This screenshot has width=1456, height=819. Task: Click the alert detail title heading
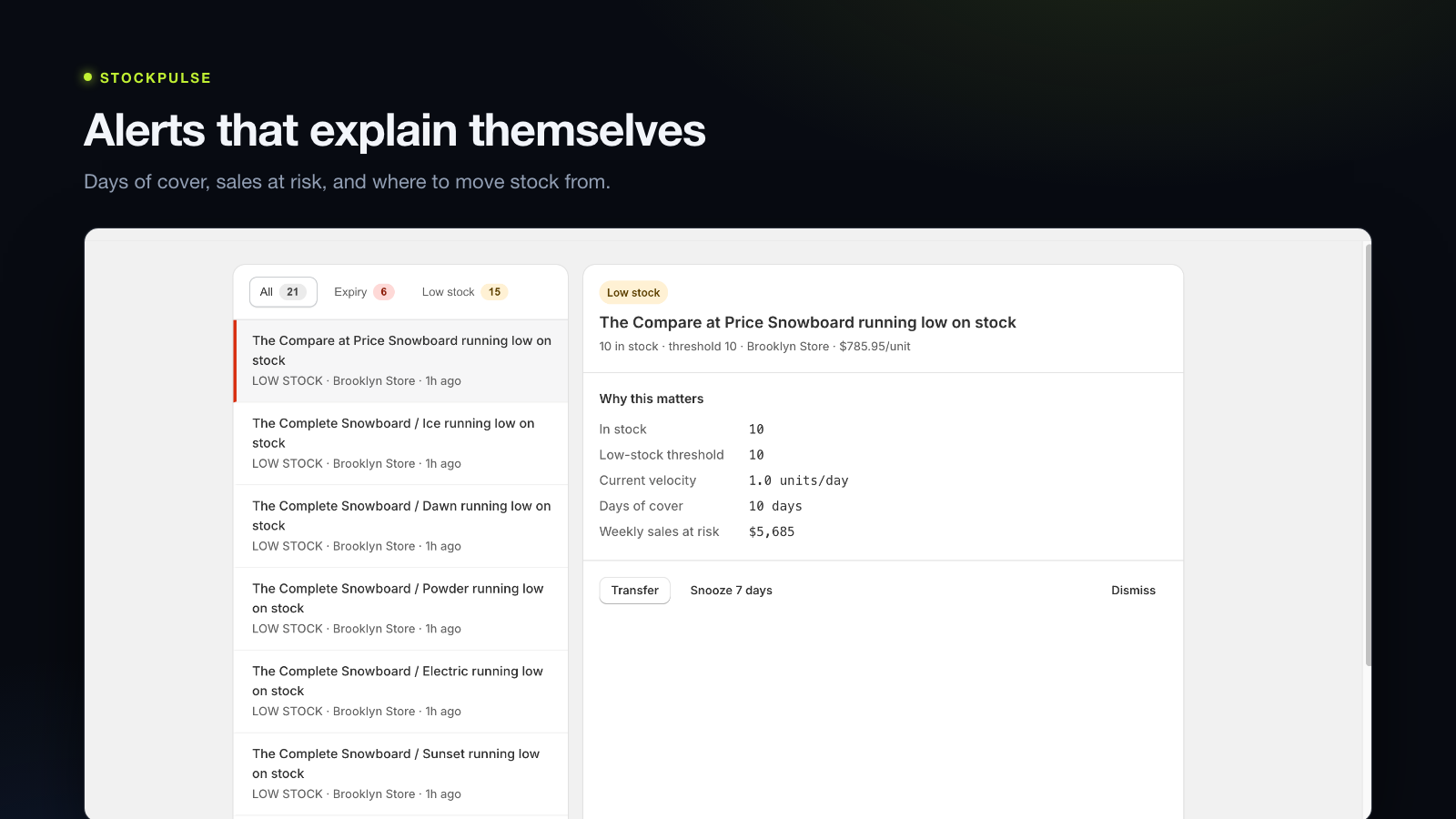(x=808, y=322)
